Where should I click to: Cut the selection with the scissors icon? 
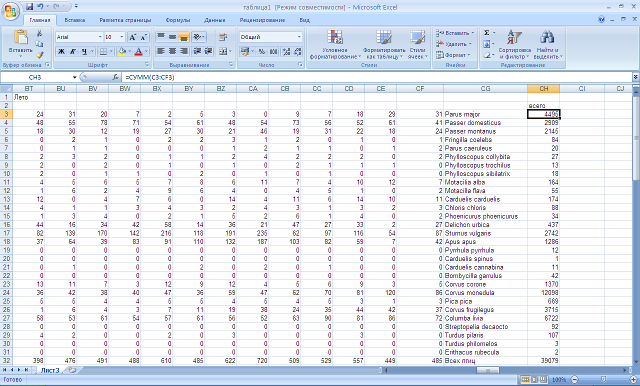(40, 33)
